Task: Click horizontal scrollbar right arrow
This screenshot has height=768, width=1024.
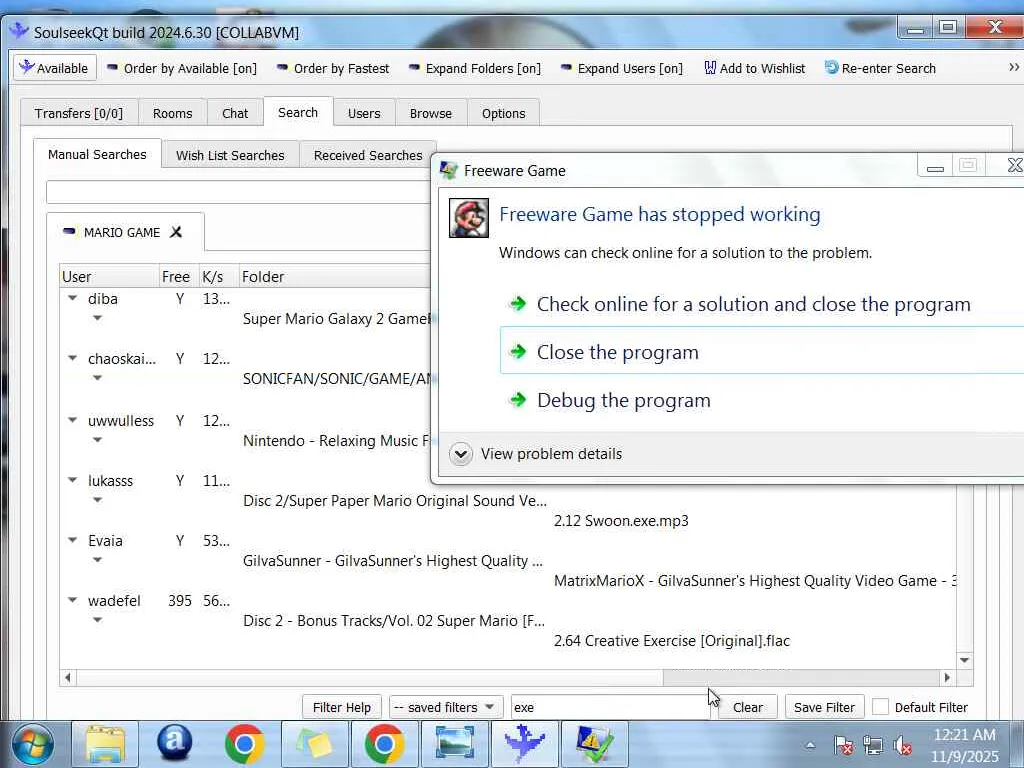Action: click(948, 678)
